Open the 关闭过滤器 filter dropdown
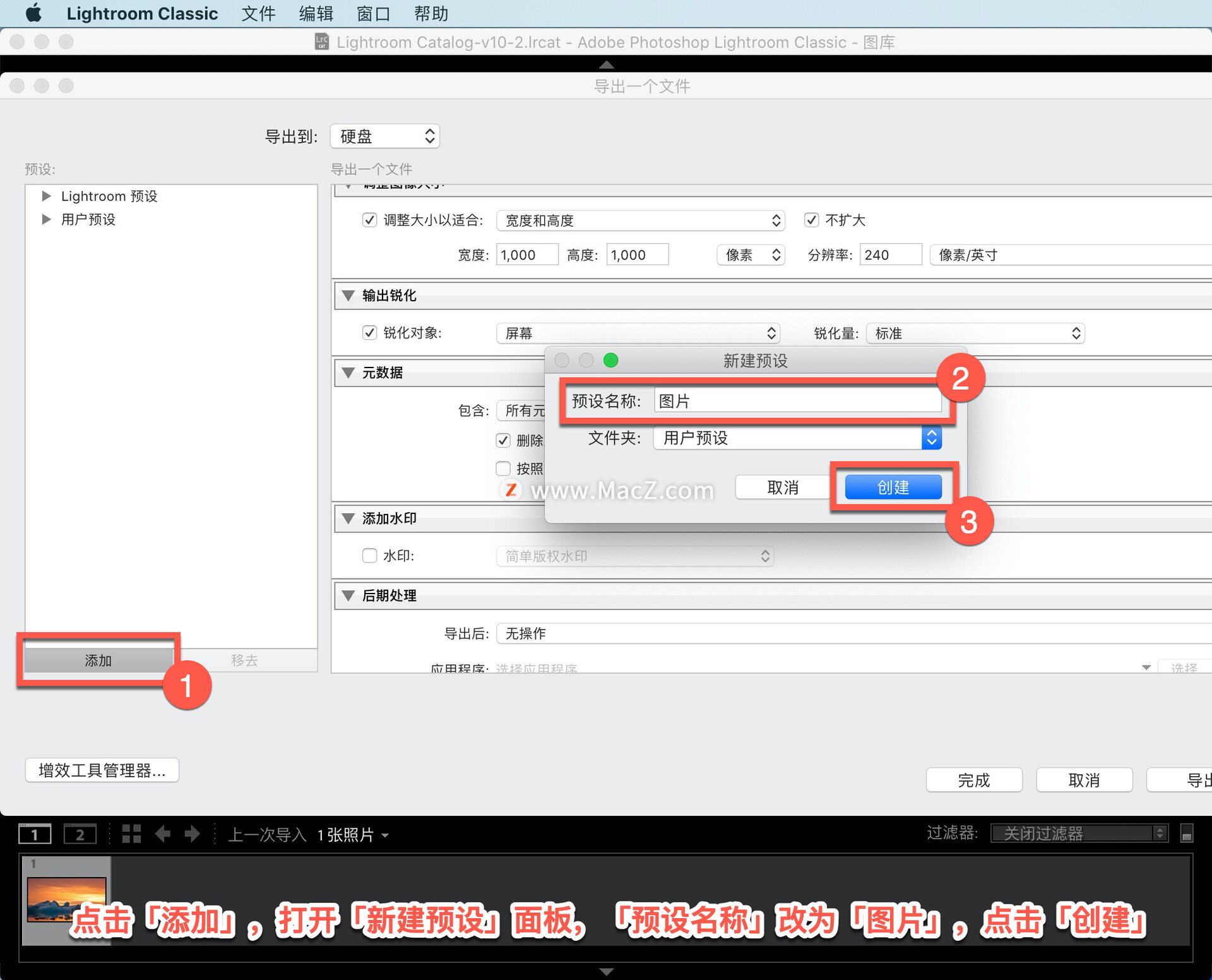Screen dimensions: 1212x980 click(x=1079, y=834)
